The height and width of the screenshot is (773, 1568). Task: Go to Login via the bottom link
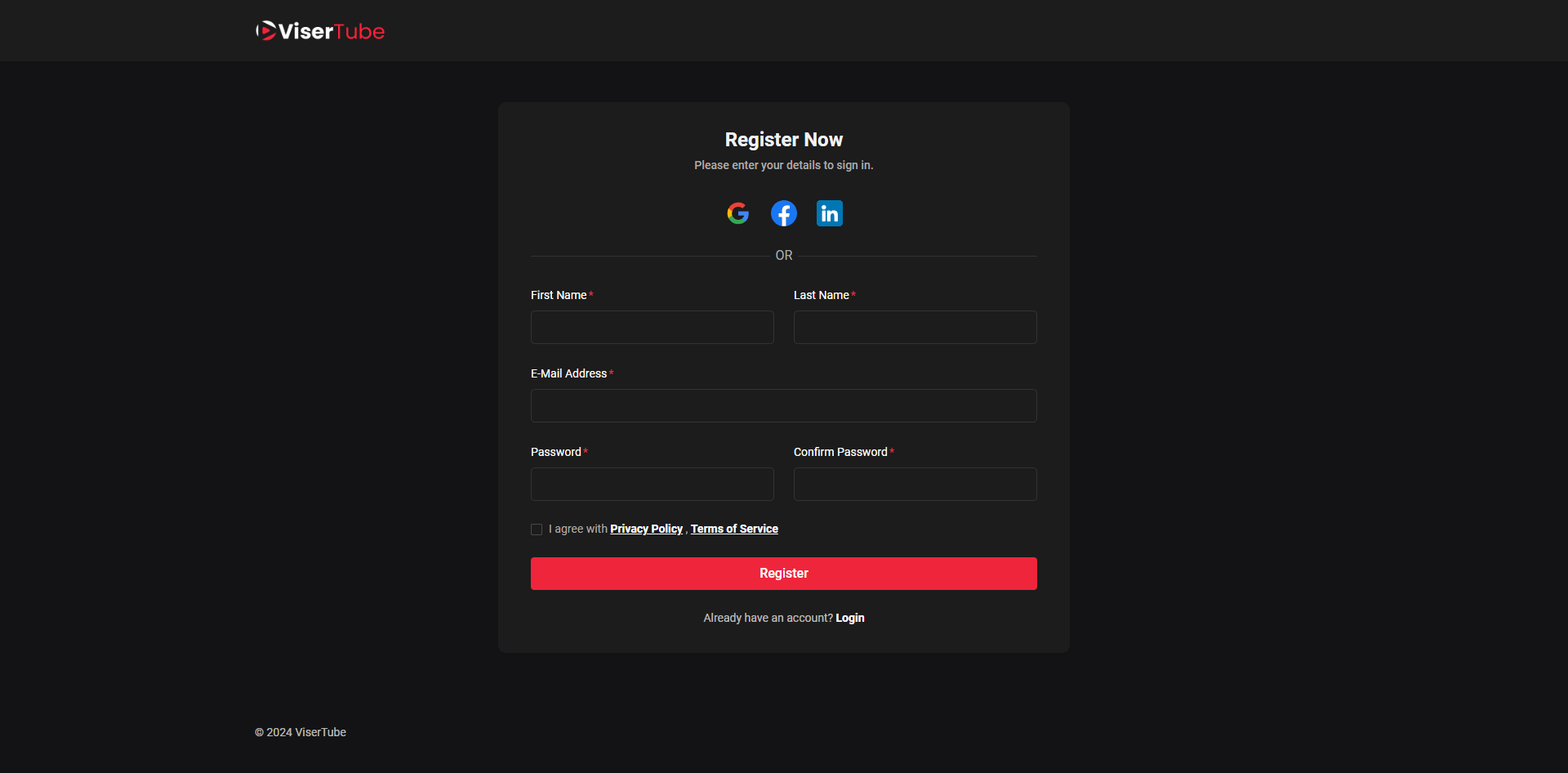tap(849, 618)
